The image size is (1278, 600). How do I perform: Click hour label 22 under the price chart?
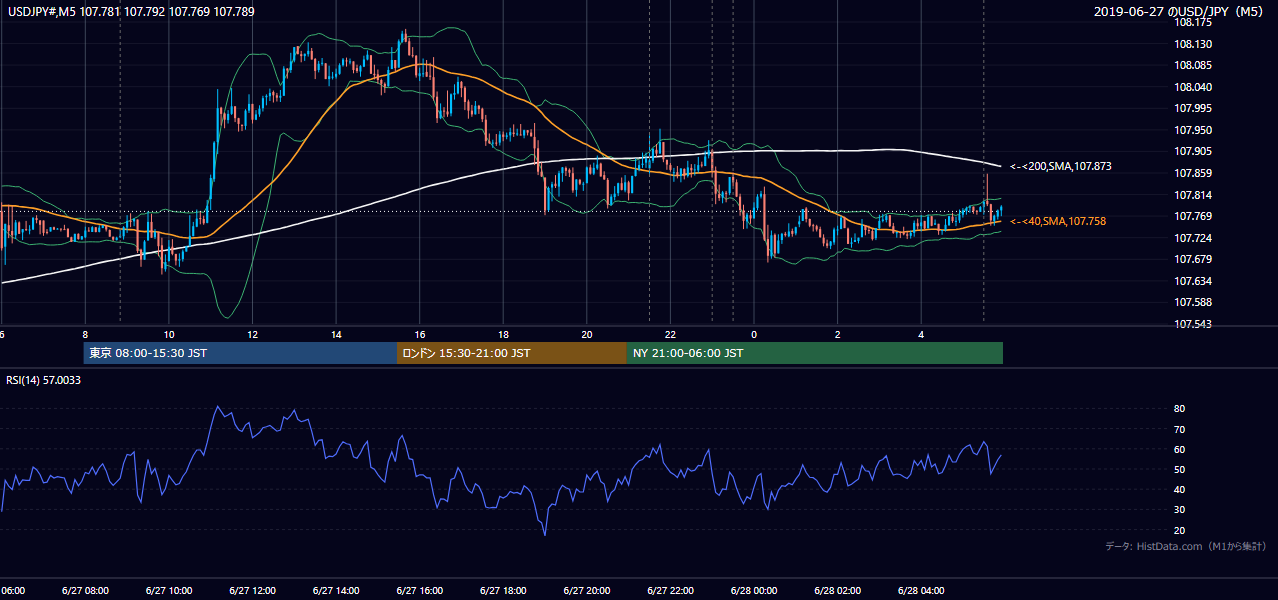click(x=670, y=335)
